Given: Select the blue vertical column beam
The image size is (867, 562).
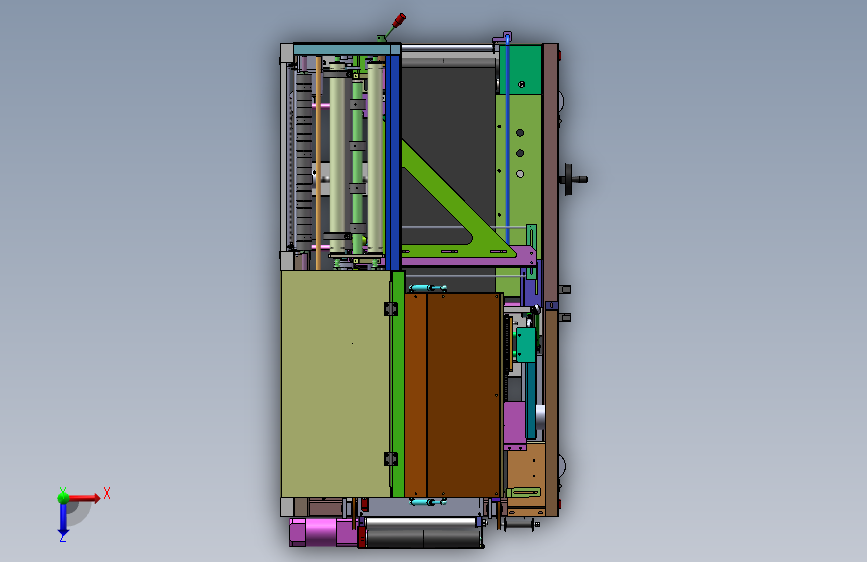Looking at the screenshot, I should [x=393, y=162].
